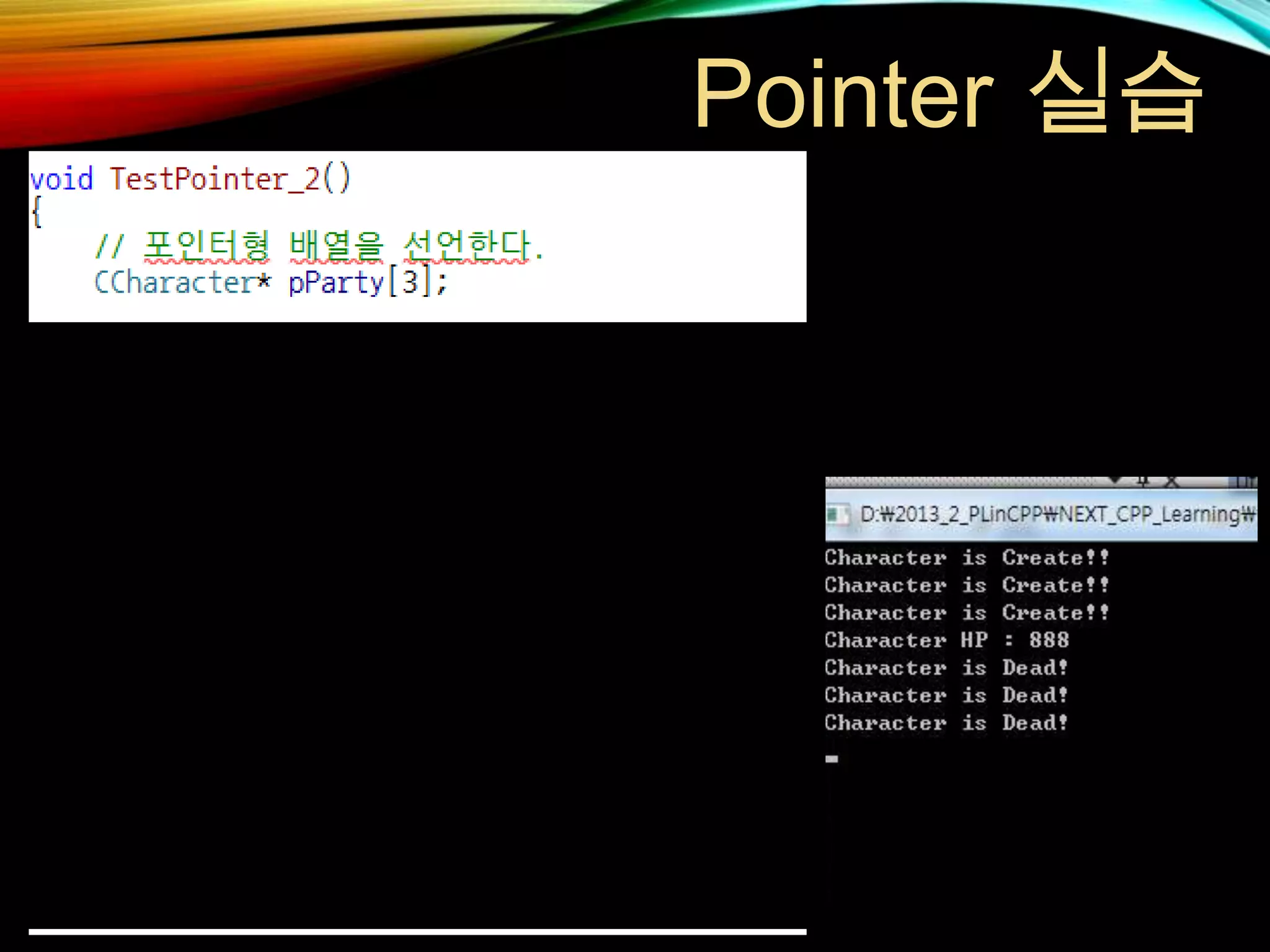Click first "Character is Dead!" console line

click(x=946, y=668)
